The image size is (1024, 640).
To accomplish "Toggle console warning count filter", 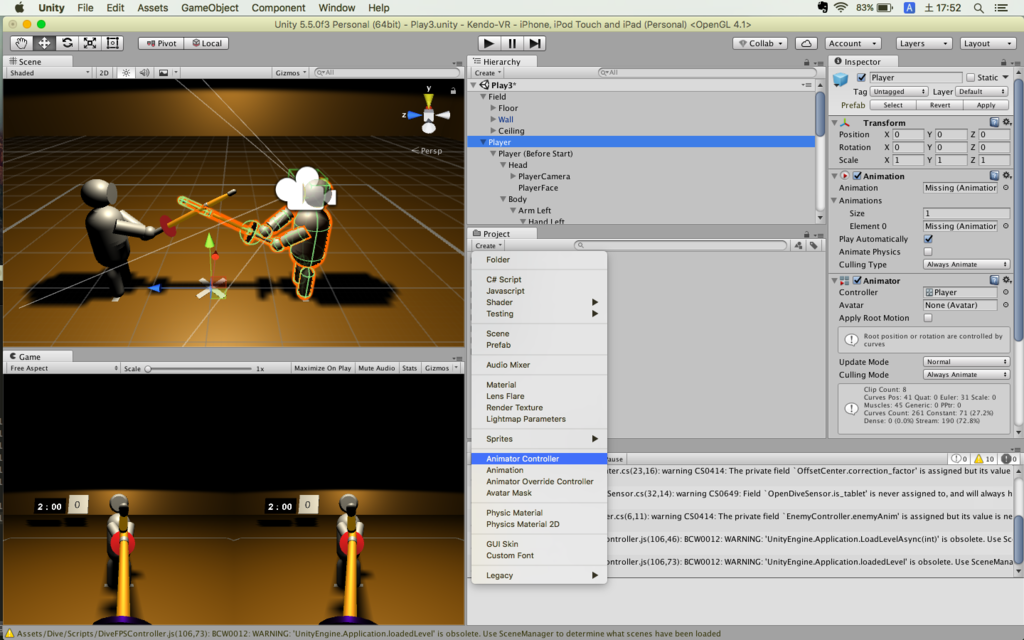I will click(x=984, y=458).
